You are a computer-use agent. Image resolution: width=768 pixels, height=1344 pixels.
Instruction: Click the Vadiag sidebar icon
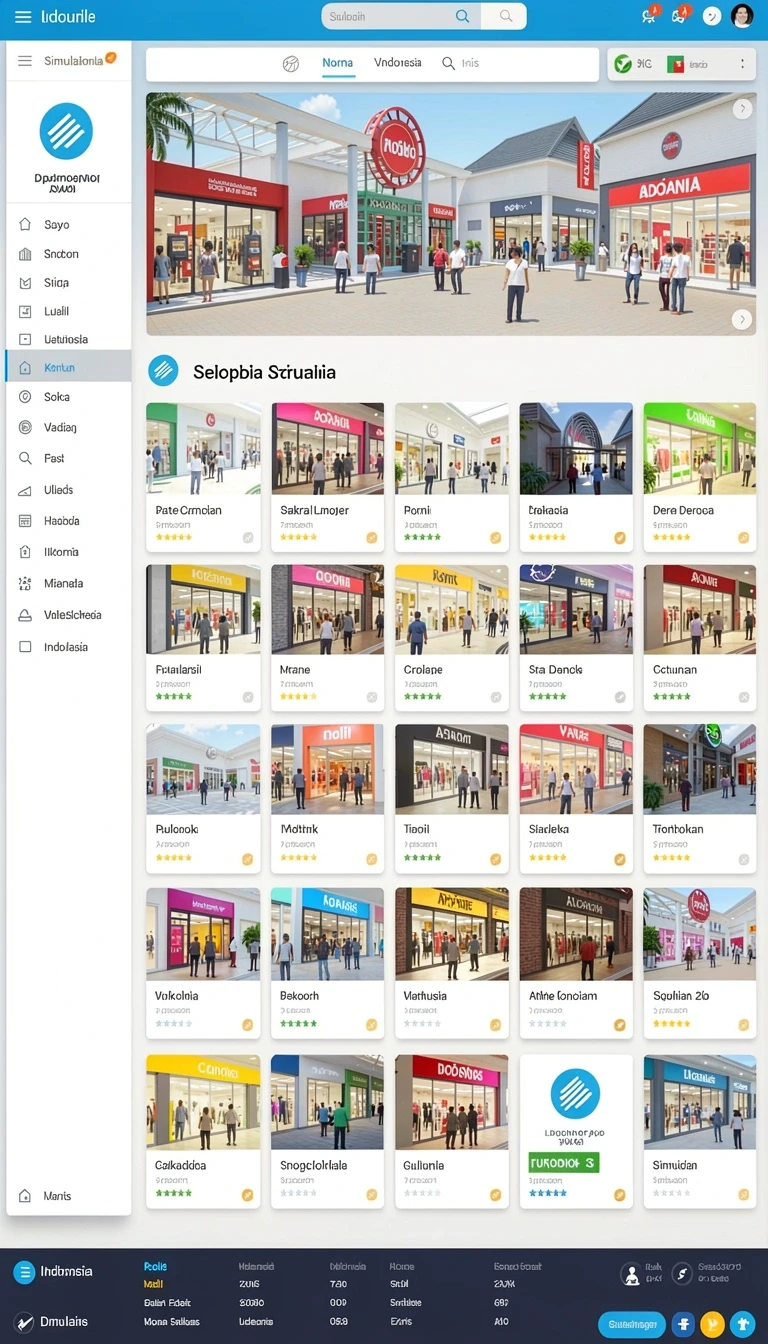[25, 427]
